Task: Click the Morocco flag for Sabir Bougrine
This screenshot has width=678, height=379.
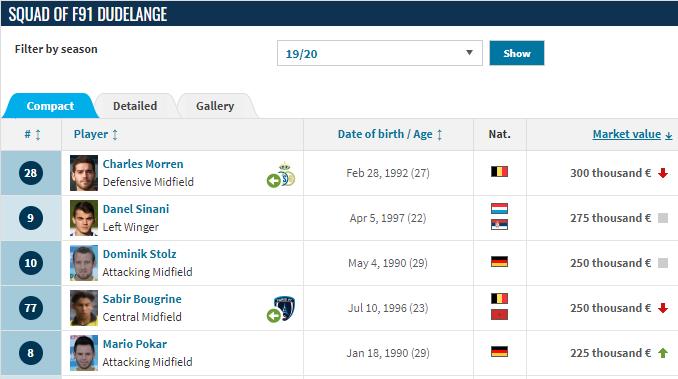Action: coord(499,315)
